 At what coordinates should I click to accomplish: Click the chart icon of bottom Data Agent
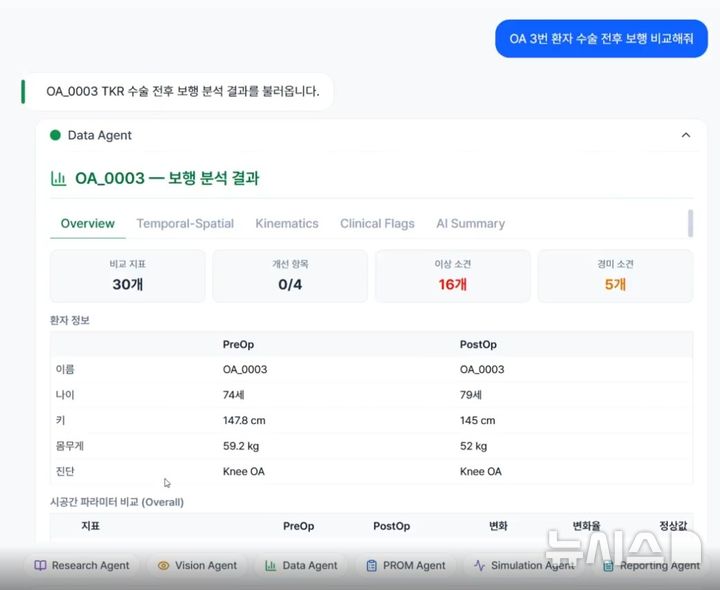270,566
